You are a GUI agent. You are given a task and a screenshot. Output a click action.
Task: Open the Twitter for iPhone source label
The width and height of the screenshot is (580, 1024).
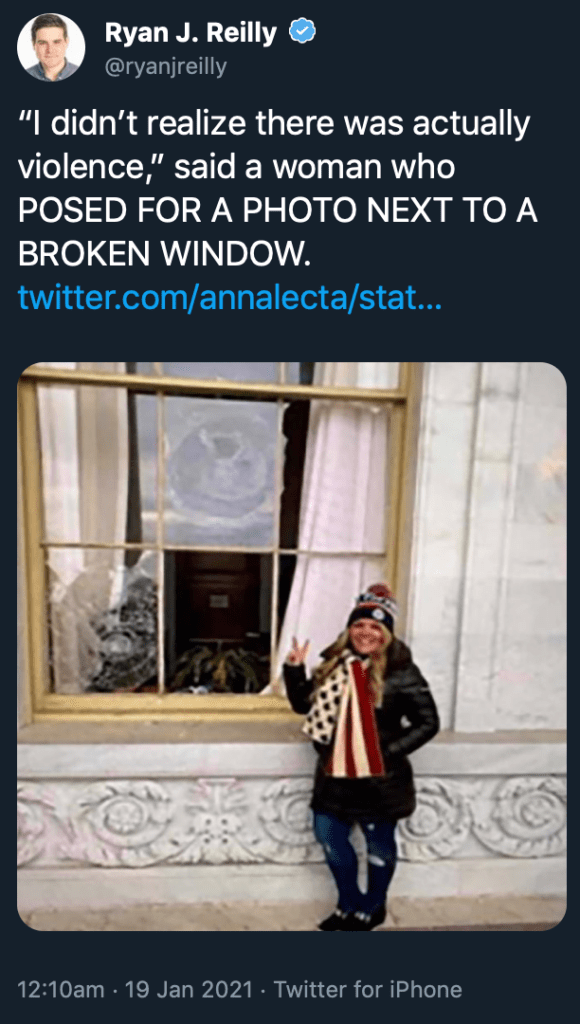(x=368, y=989)
